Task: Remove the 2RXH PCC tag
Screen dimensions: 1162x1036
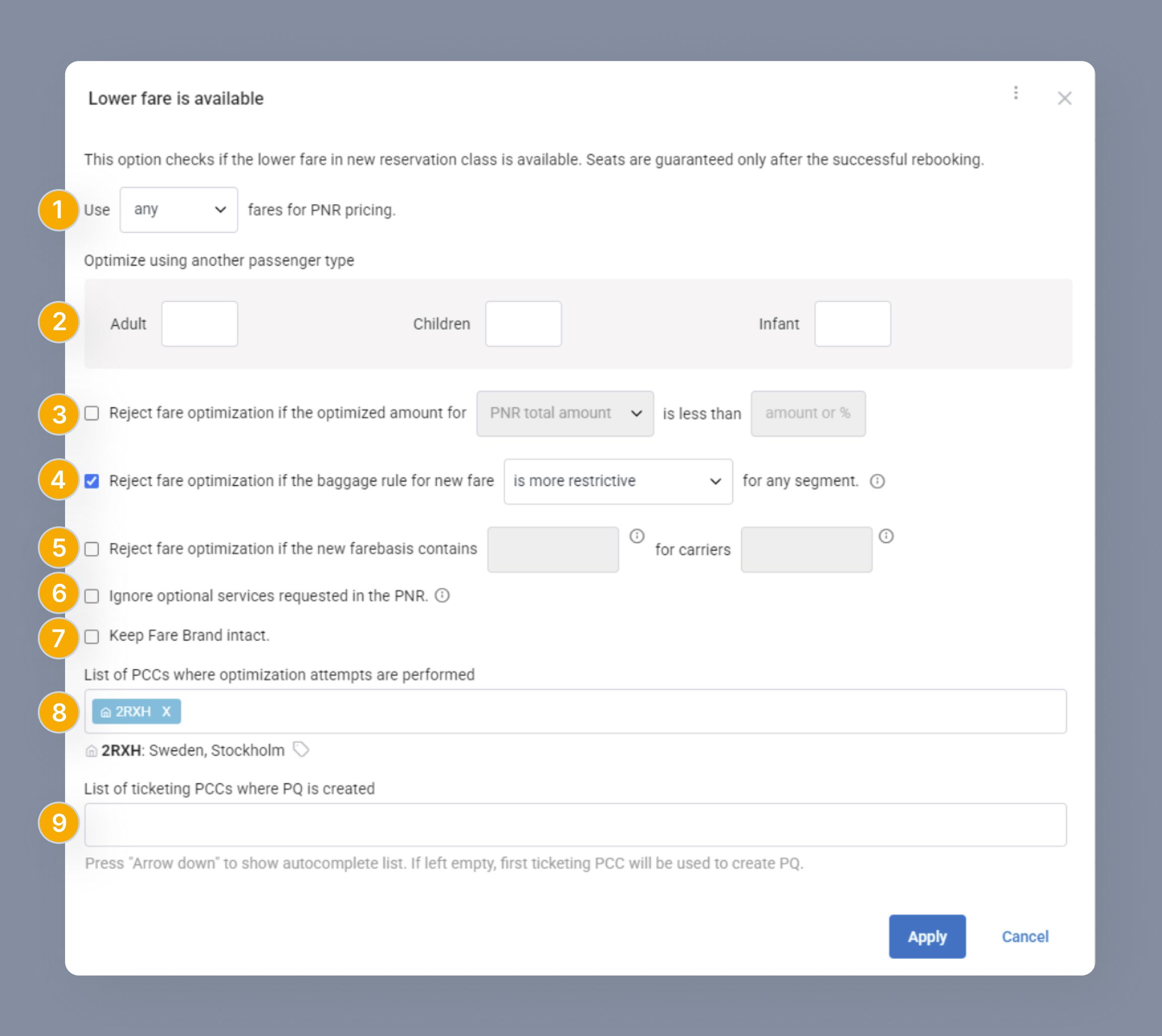Action: pos(166,711)
